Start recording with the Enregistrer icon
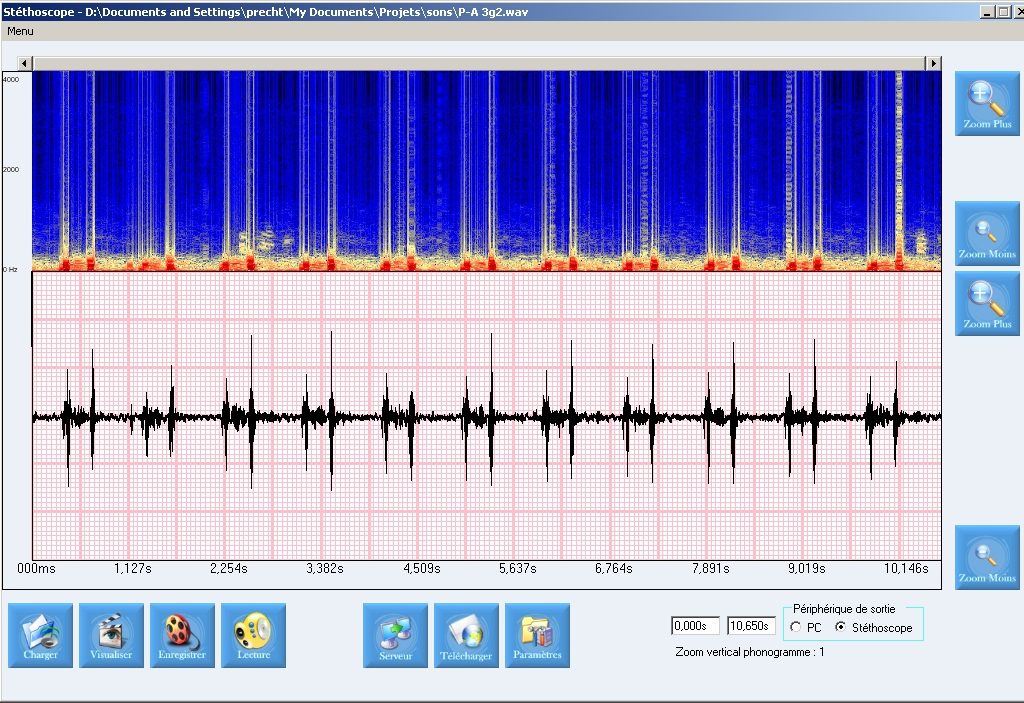 [182, 635]
